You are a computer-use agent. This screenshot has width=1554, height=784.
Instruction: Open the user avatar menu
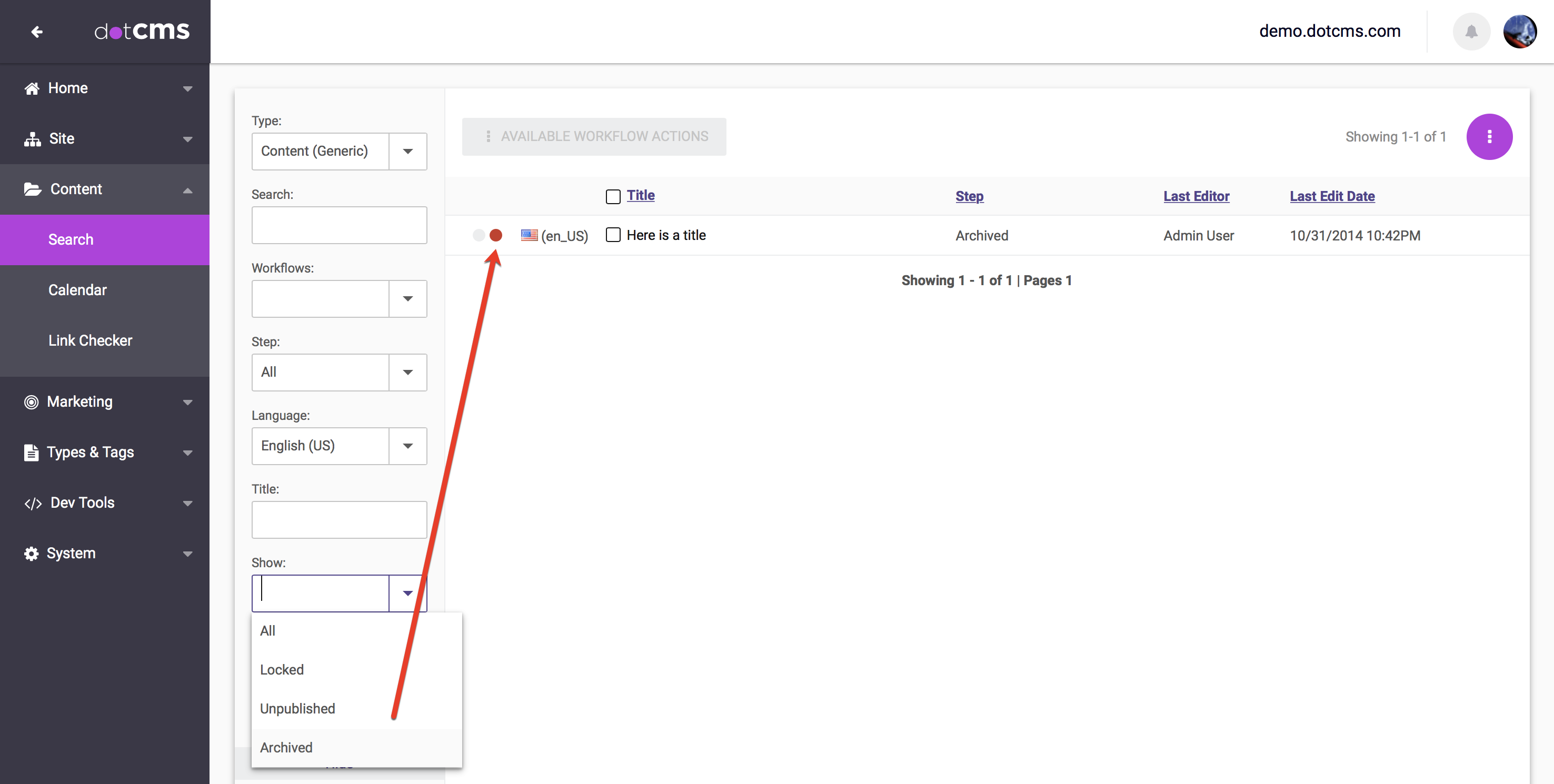[x=1519, y=32]
